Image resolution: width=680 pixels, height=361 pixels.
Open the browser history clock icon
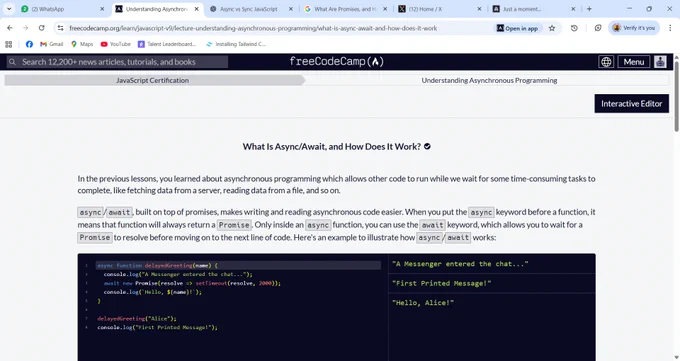pos(574,28)
